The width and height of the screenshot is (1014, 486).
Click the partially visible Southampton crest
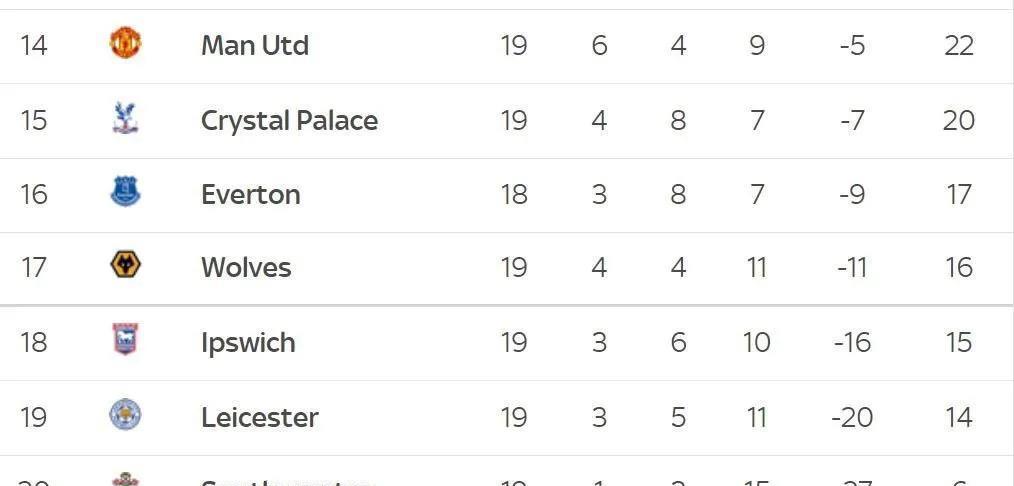click(x=125, y=480)
